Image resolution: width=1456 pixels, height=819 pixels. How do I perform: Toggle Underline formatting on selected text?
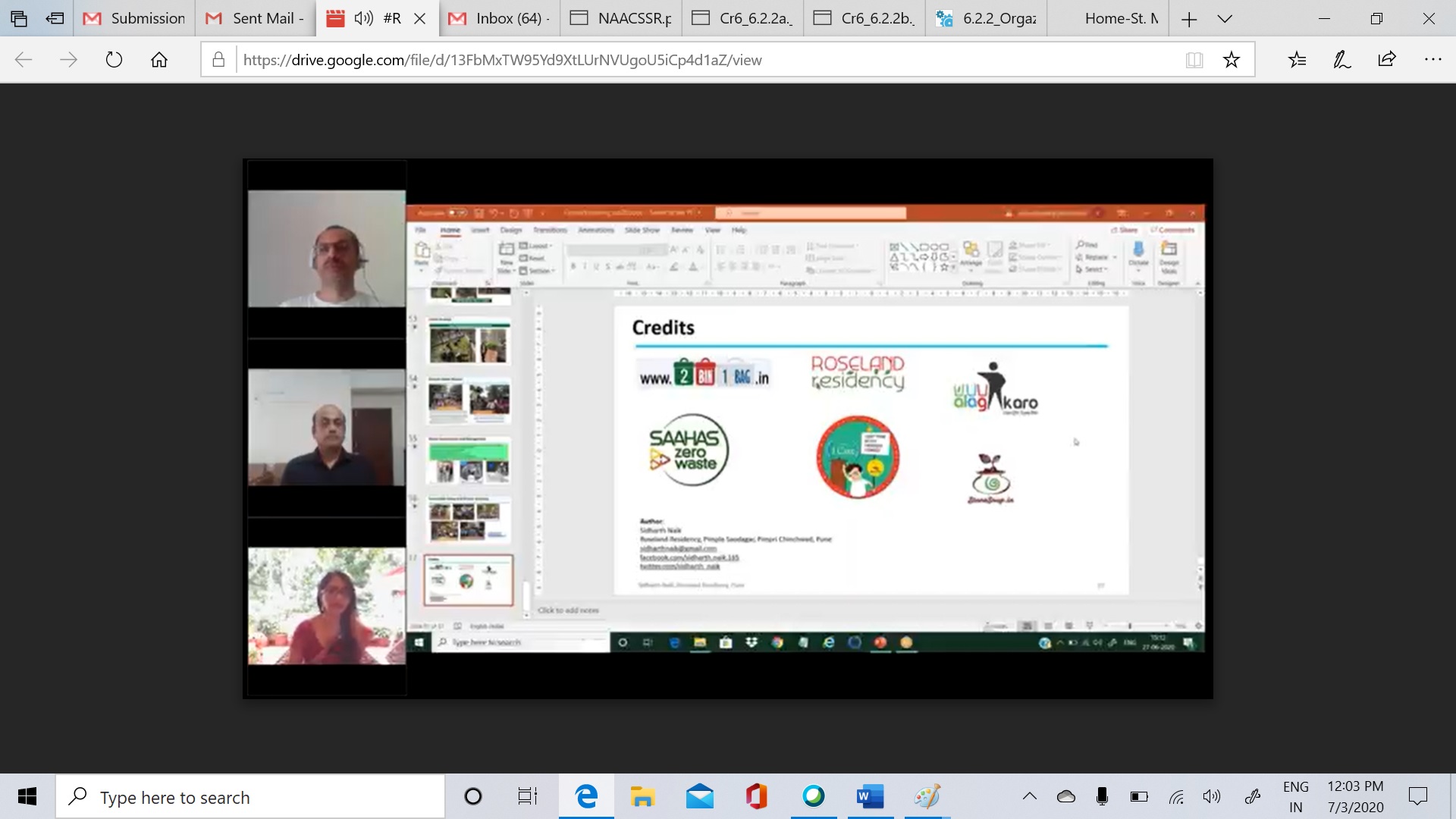click(596, 265)
